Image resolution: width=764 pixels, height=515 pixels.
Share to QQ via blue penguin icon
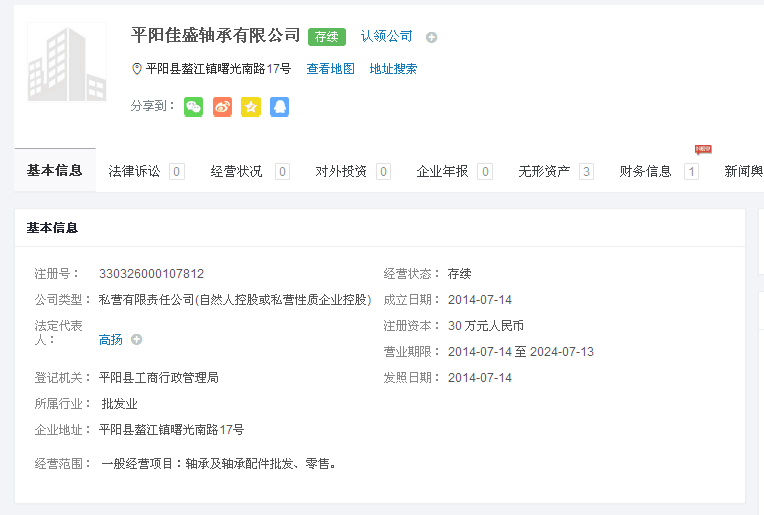[x=279, y=106]
